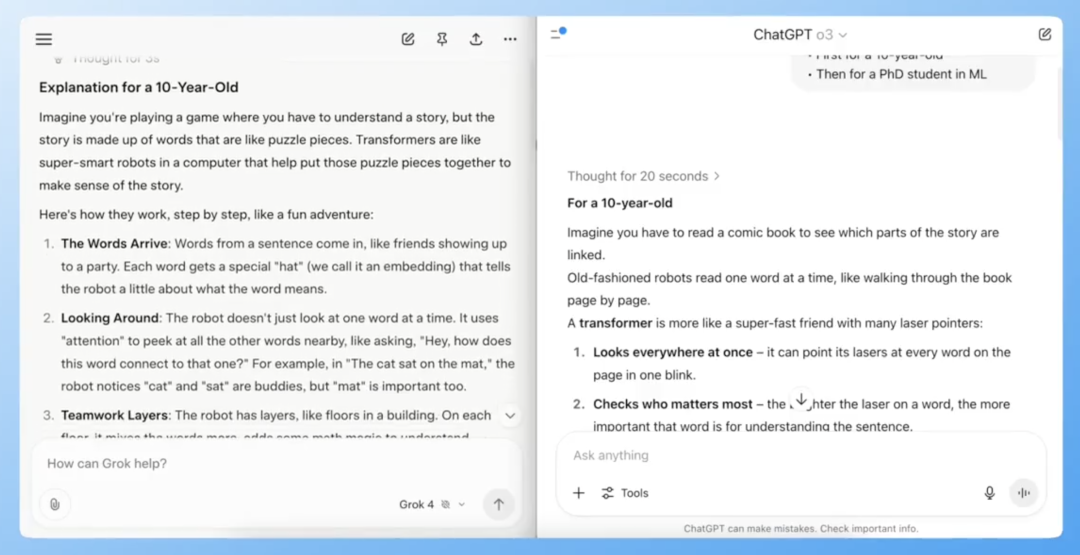Viewport: 1080px width, 555px height.
Task: Click 'Looks everywhere at once' text
Action: tap(673, 353)
